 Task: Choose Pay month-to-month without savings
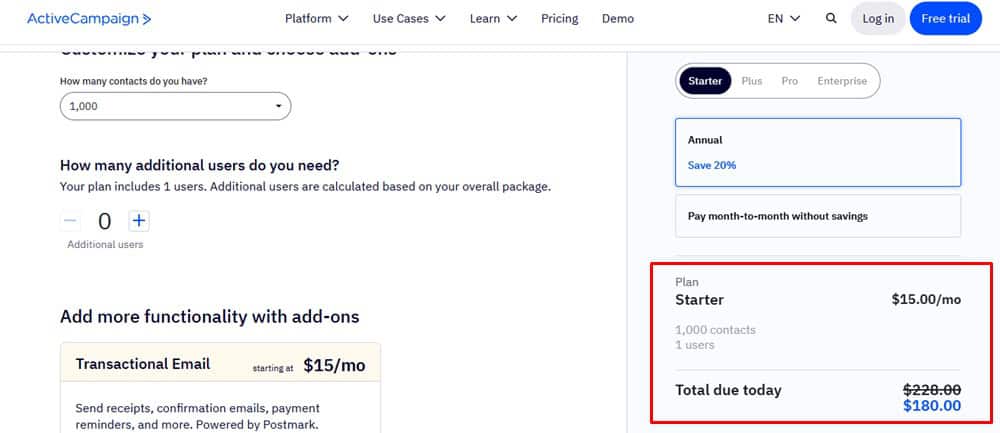[818, 216]
